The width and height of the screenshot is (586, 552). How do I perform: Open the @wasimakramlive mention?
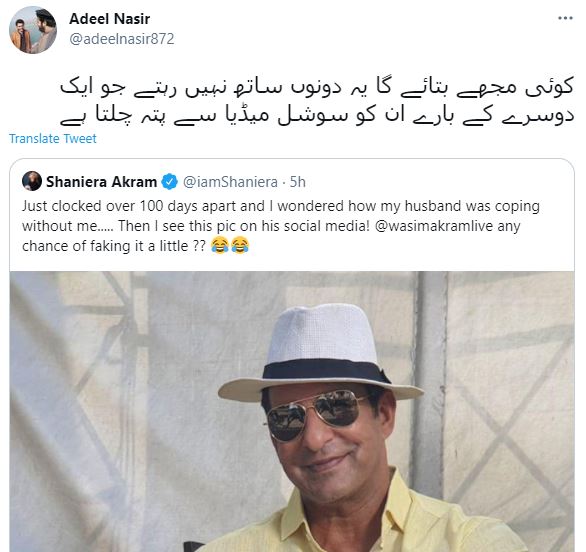[434, 226]
